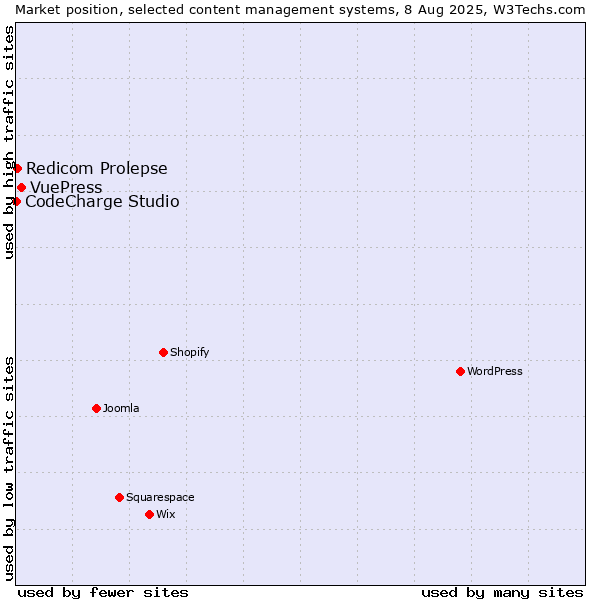Select the 'Redicom Prolepse' label
600x600 pixels.
point(97,169)
